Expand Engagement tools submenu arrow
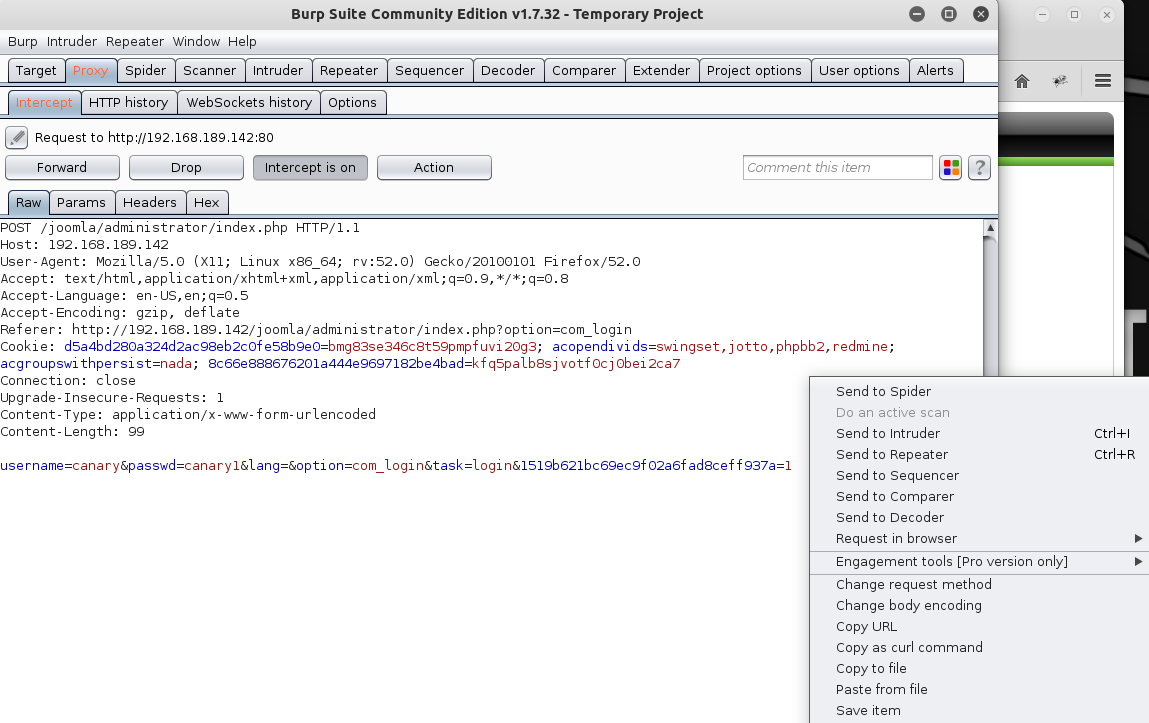This screenshot has width=1149, height=723. 1138,562
